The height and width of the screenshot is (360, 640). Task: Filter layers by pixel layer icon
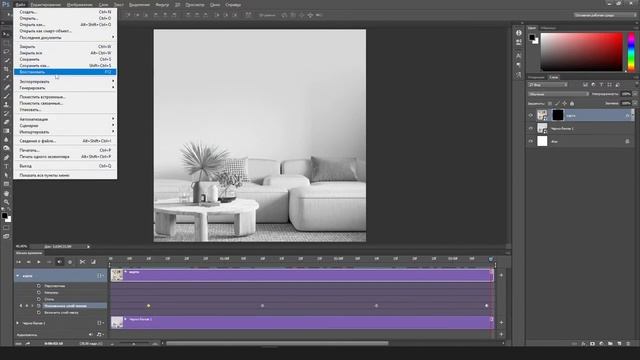pos(585,85)
